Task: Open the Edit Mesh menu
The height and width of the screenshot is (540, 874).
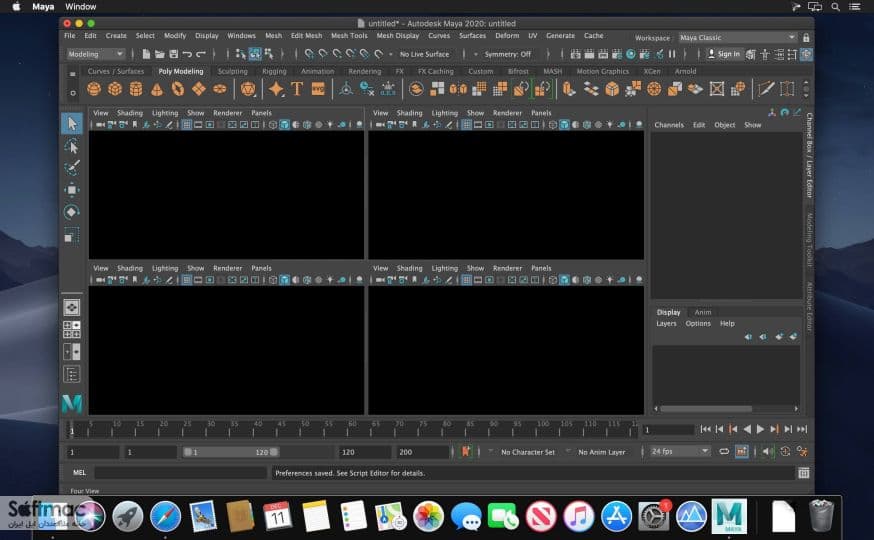Action: coord(306,36)
